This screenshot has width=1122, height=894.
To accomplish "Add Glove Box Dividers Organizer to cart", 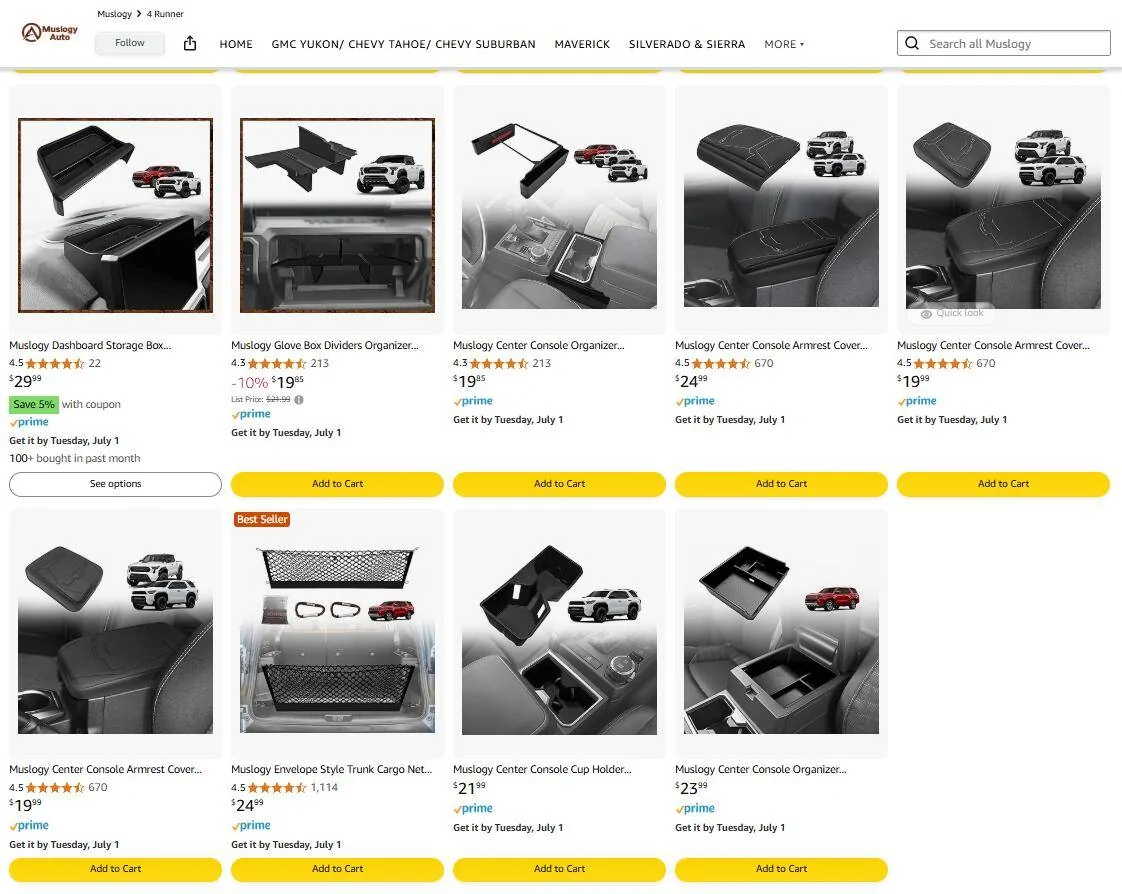I will point(337,484).
